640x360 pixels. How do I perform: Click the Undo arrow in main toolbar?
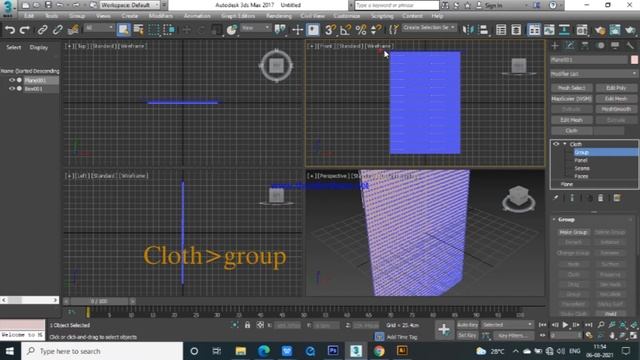pyautogui.click(x=10, y=30)
